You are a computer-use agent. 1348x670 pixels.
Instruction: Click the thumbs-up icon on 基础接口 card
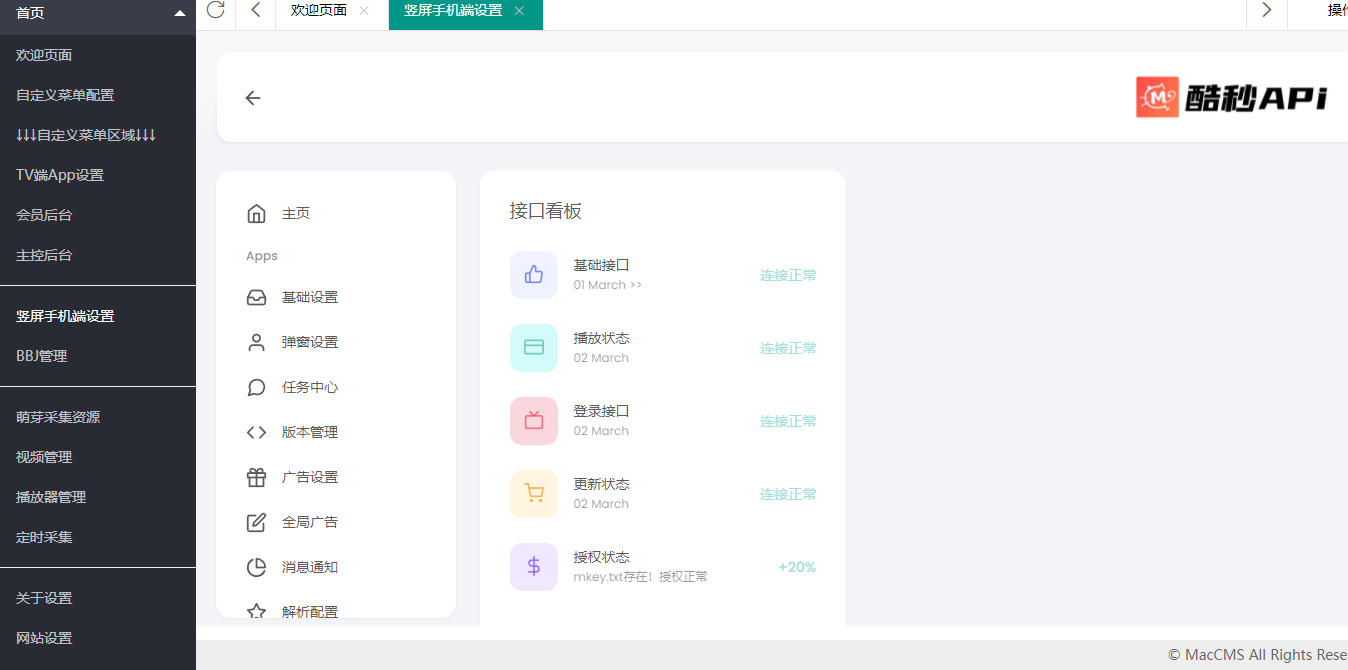tap(533, 274)
